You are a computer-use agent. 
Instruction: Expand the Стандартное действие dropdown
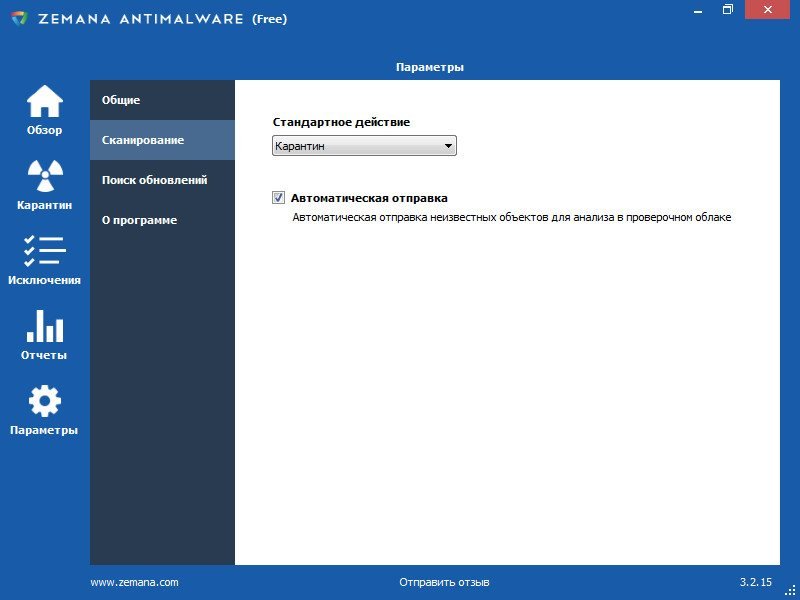coord(364,146)
